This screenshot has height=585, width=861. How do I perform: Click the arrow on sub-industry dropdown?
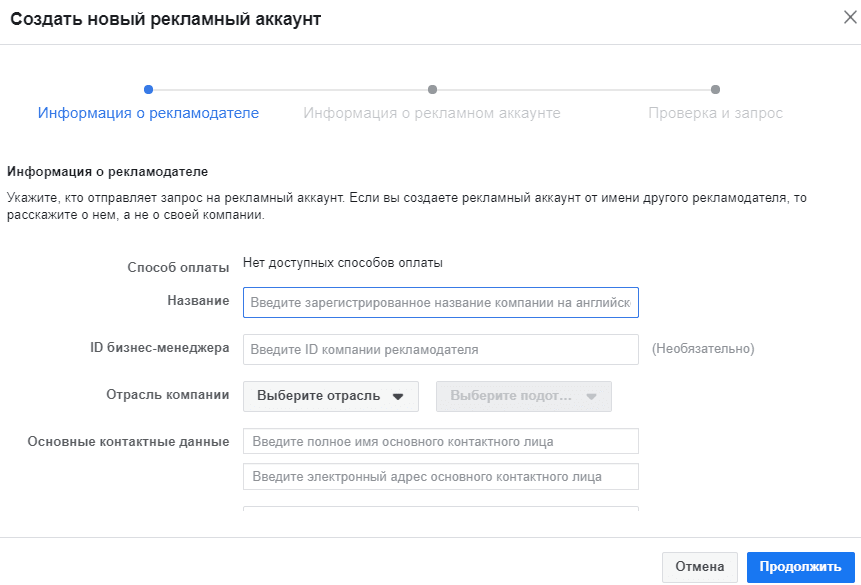tap(591, 397)
